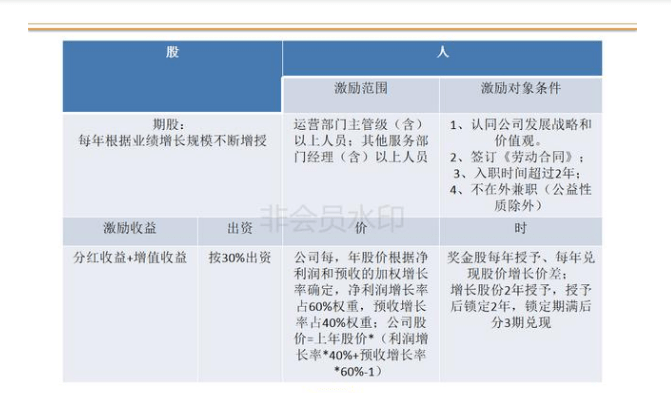Select the 激励范围 column header

coord(361,95)
